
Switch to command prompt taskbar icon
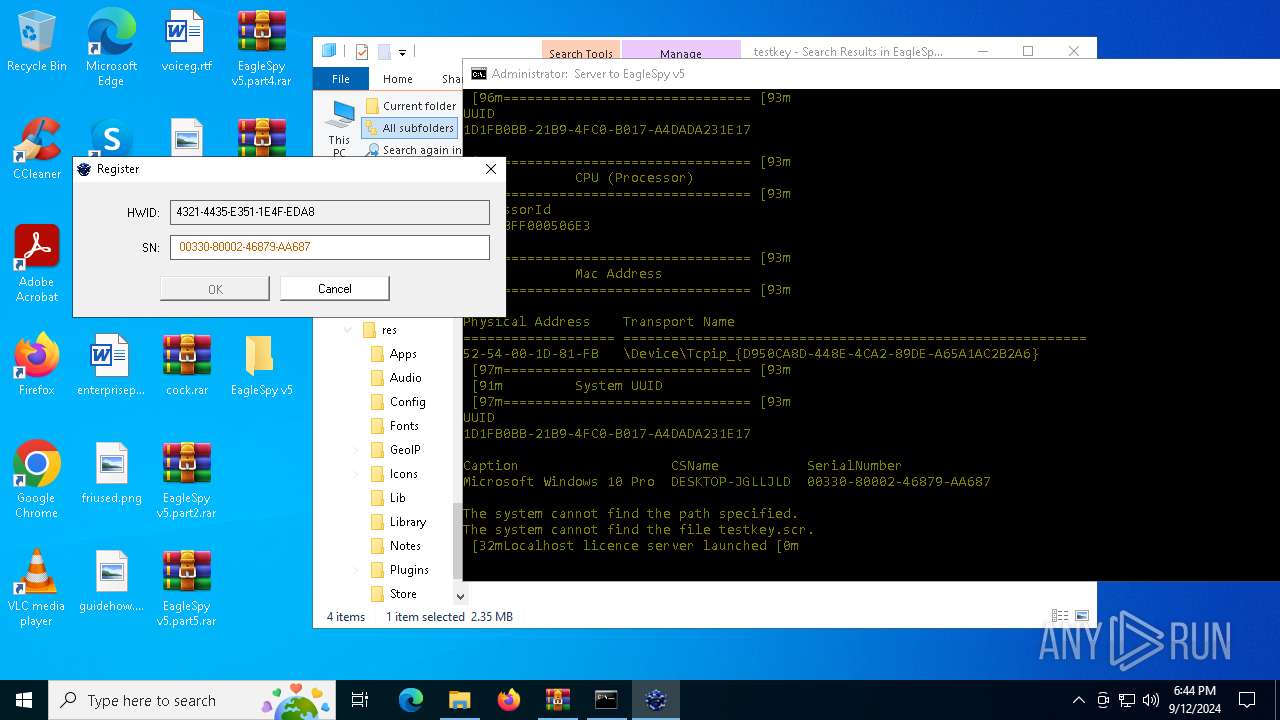606,700
